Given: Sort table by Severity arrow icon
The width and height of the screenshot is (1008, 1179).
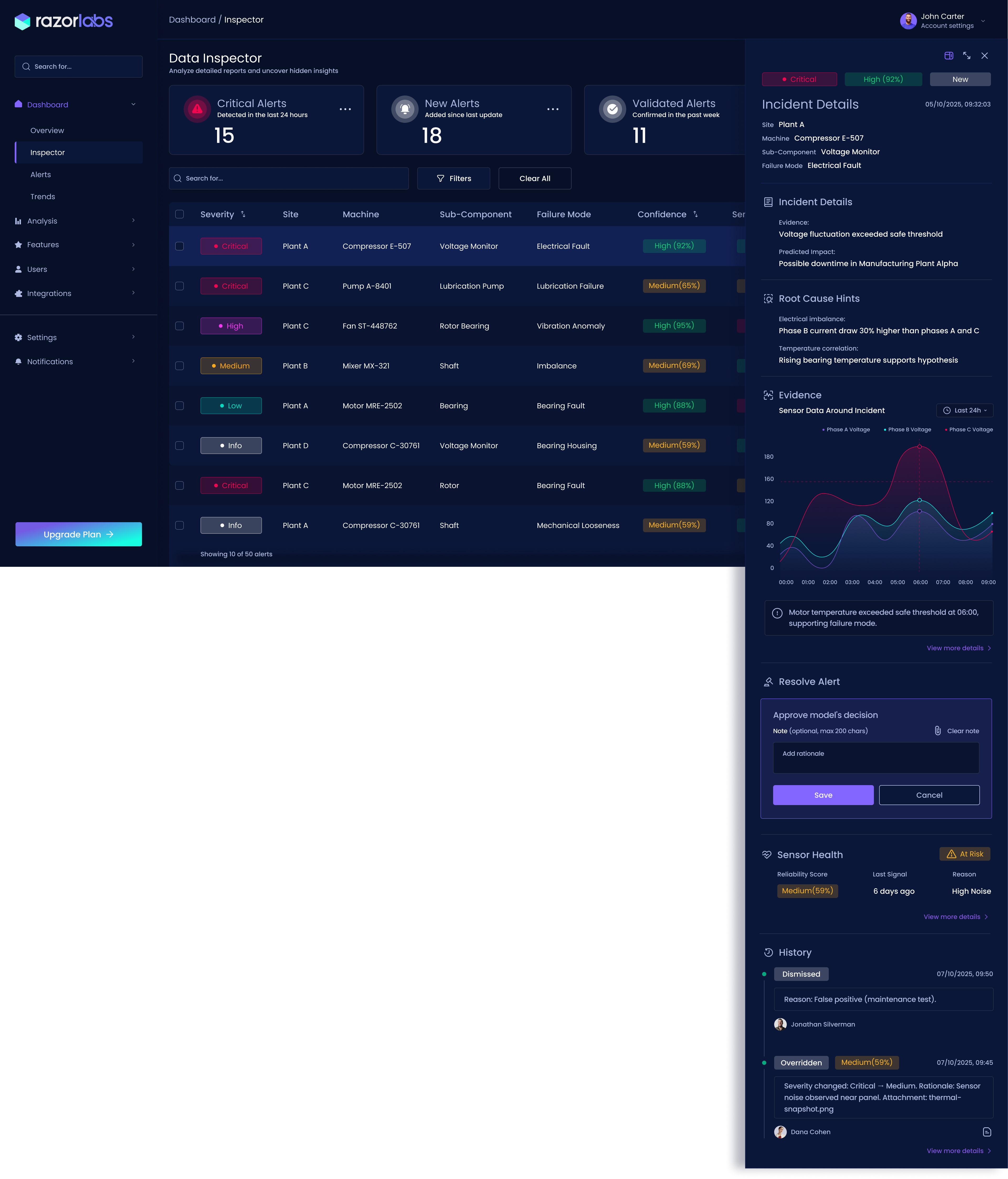Looking at the screenshot, I should coord(243,215).
